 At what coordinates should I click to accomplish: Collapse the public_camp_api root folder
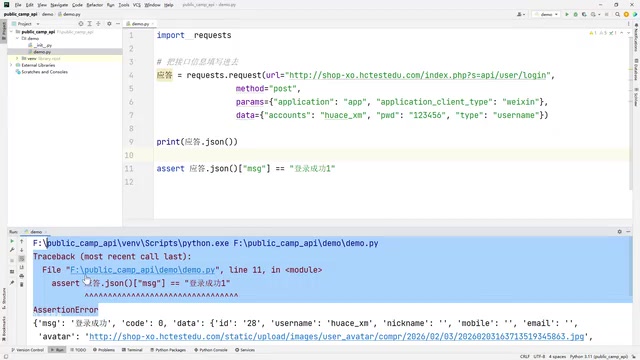[x=12, y=32]
